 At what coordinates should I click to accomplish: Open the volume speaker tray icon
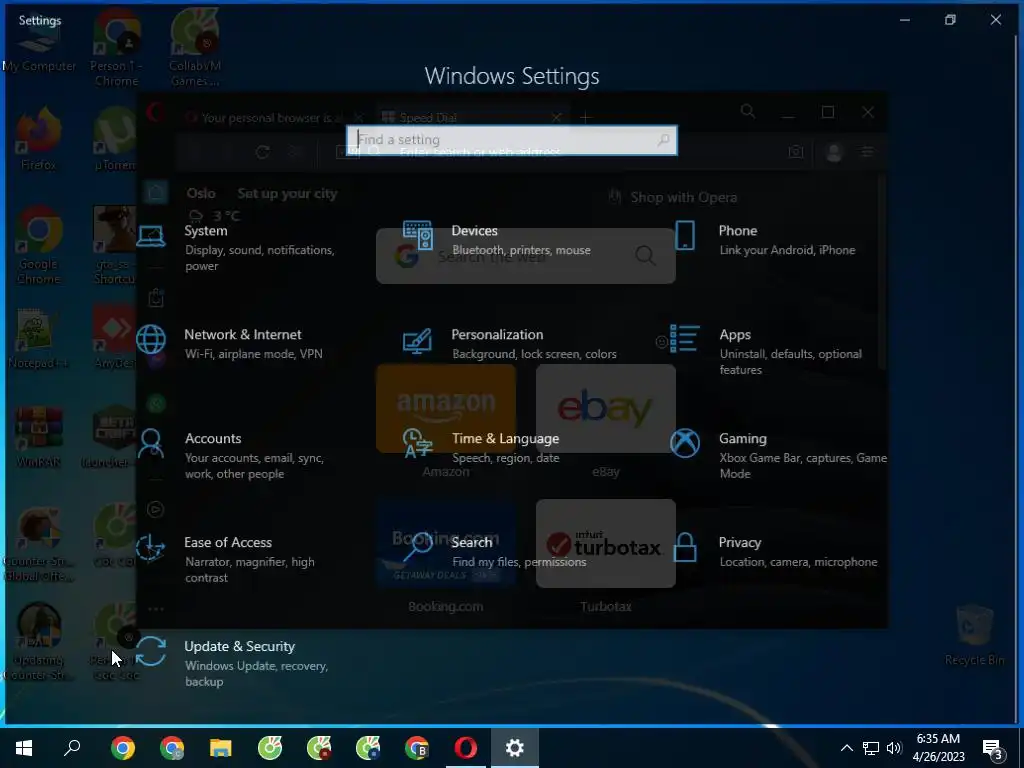(894, 748)
